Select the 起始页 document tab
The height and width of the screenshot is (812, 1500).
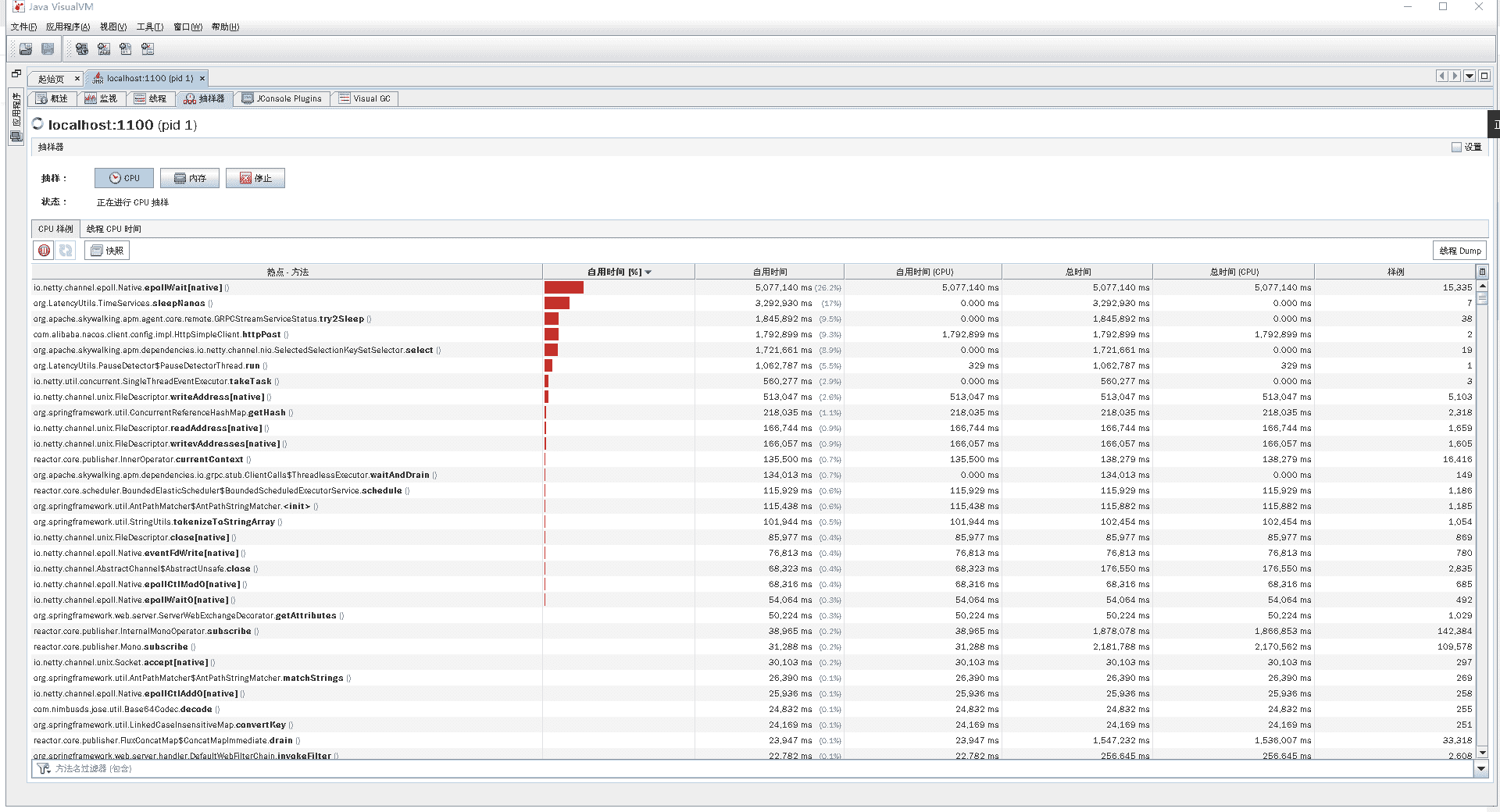point(51,79)
